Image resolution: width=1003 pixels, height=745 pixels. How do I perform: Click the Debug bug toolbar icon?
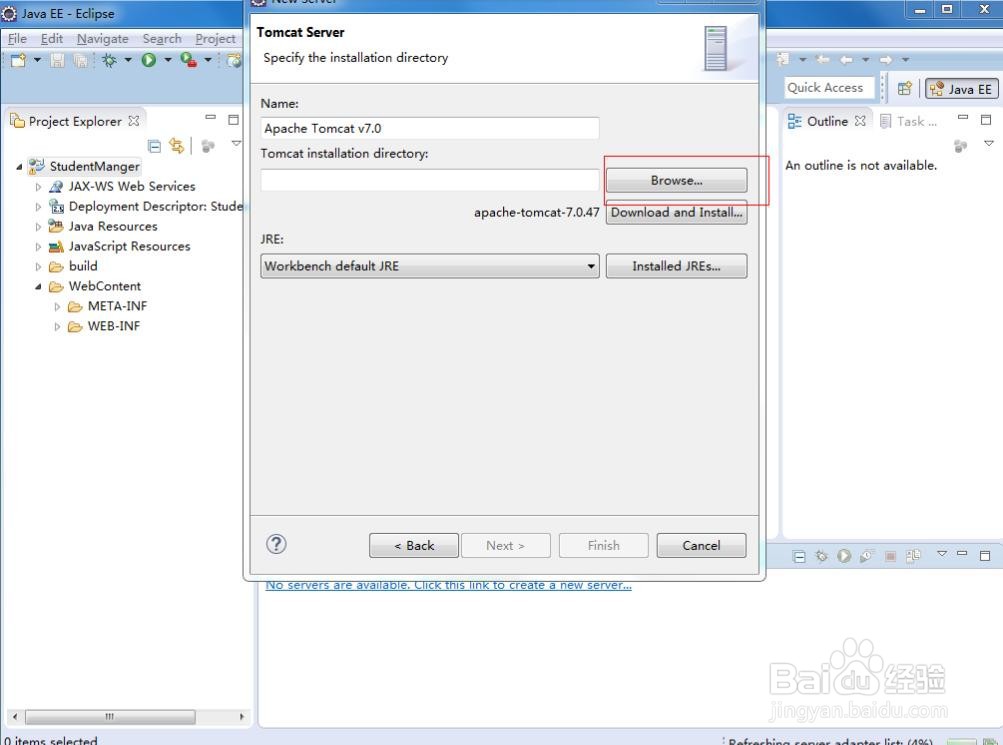[x=109, y=60]
